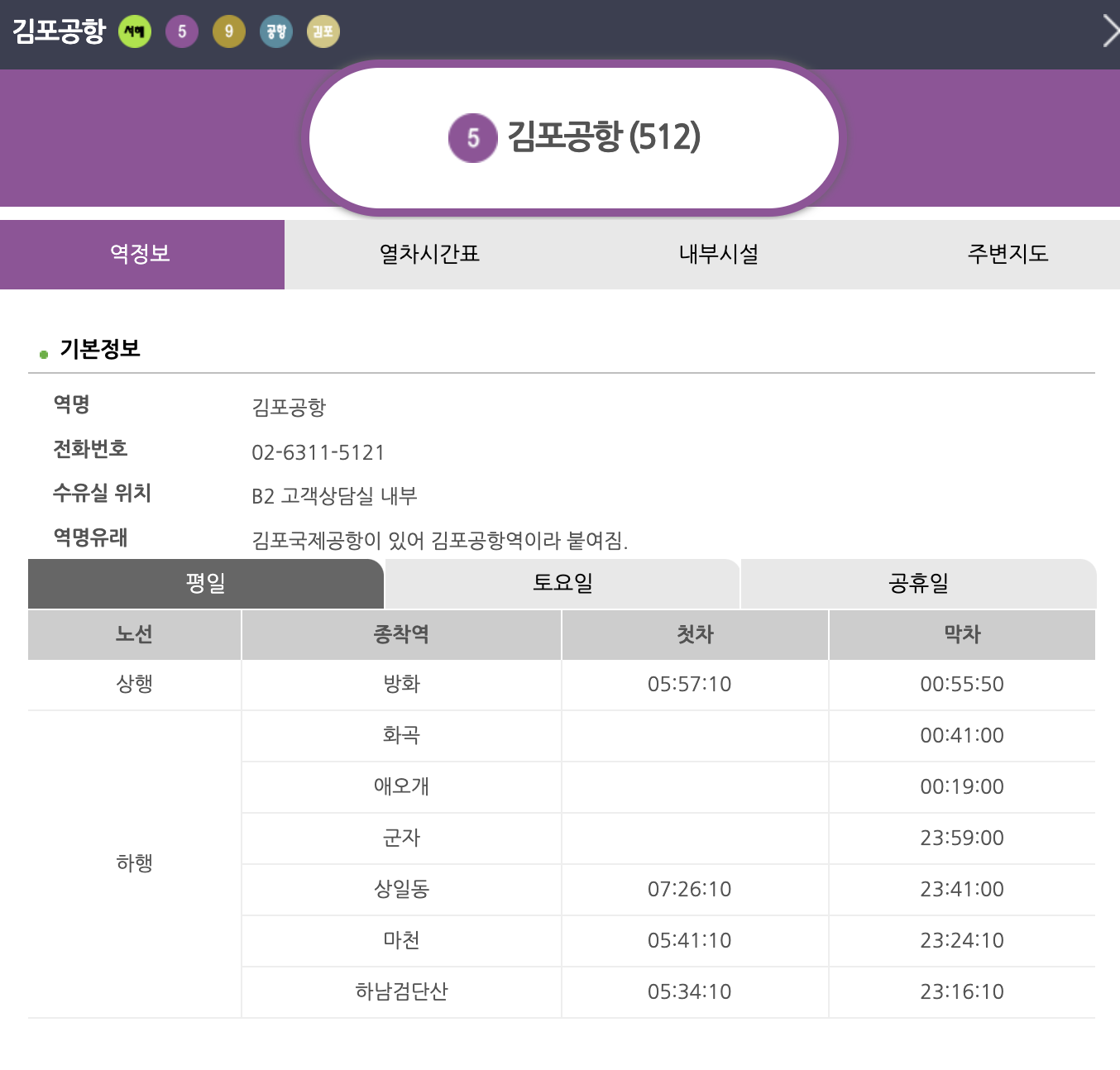1120x1070 pixels.
Task: Click the first train time 07:26:10
Action: (x=690, y=890)
